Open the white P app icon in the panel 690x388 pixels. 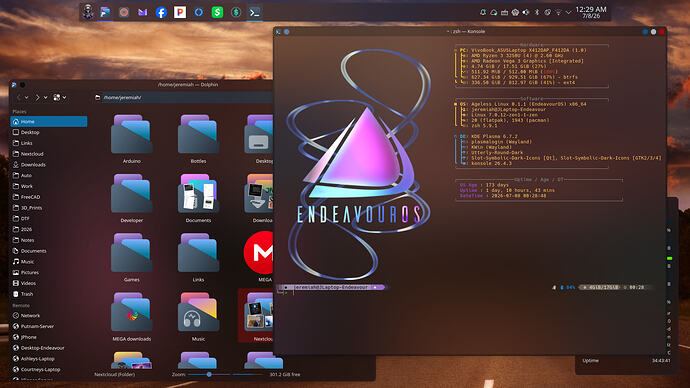pos(180,12)
